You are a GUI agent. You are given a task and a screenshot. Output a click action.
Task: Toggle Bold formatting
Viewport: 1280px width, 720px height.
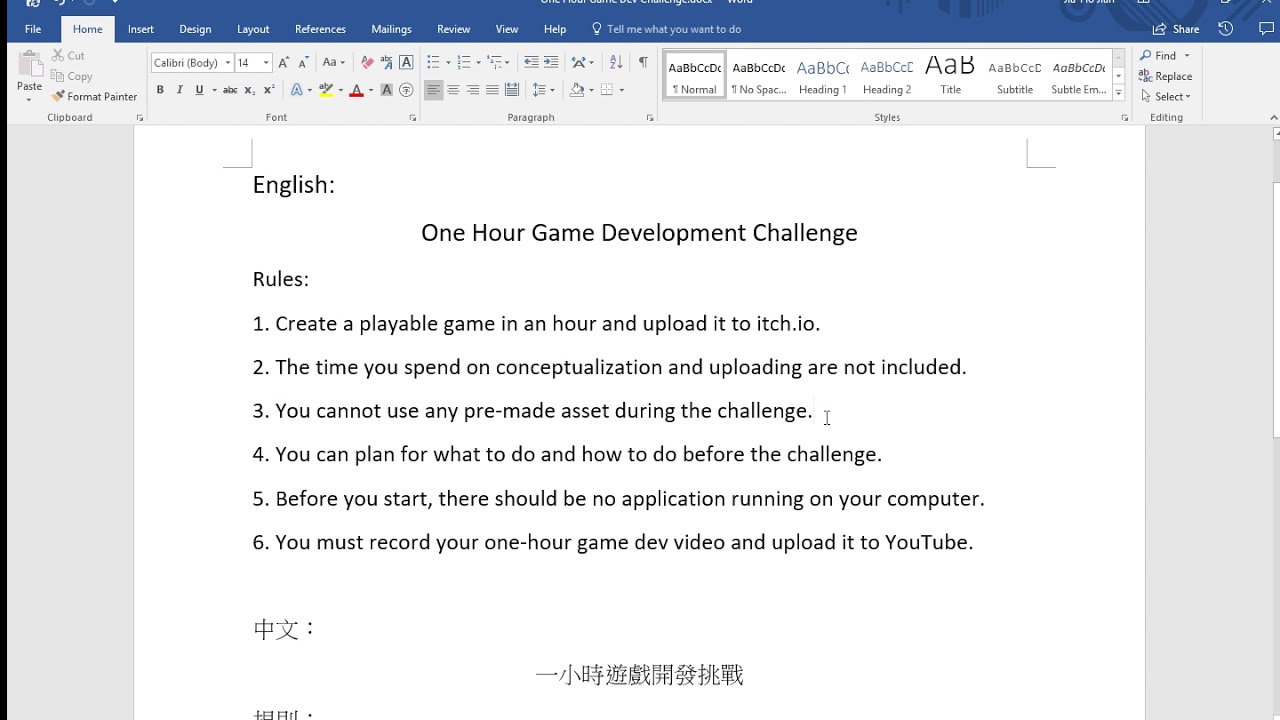tap(160, 90)
